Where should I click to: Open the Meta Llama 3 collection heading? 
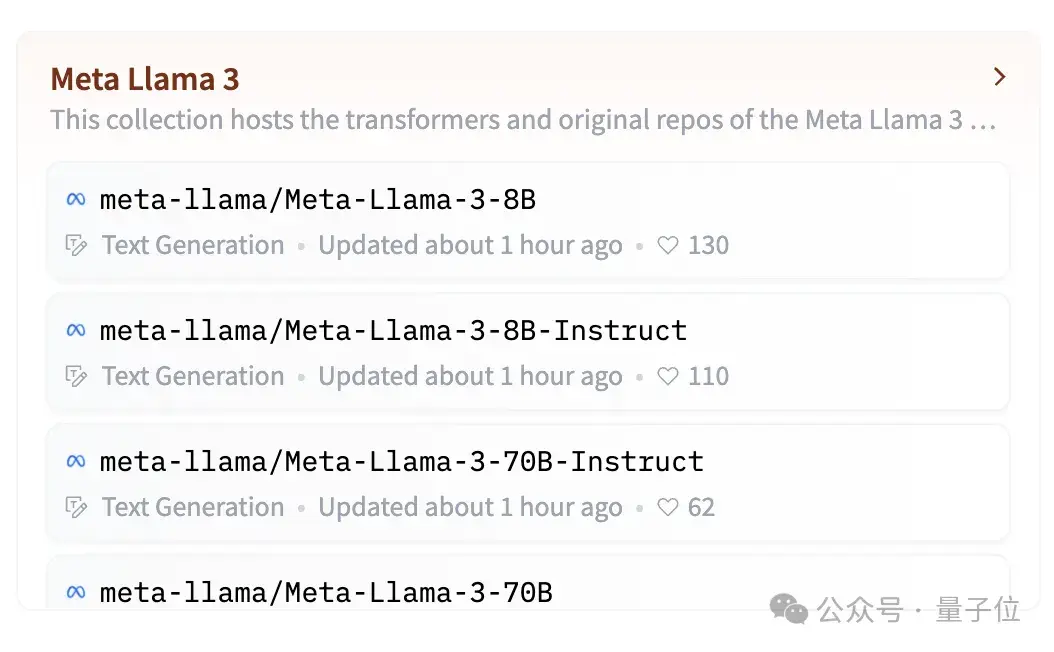tap(144, 78)
